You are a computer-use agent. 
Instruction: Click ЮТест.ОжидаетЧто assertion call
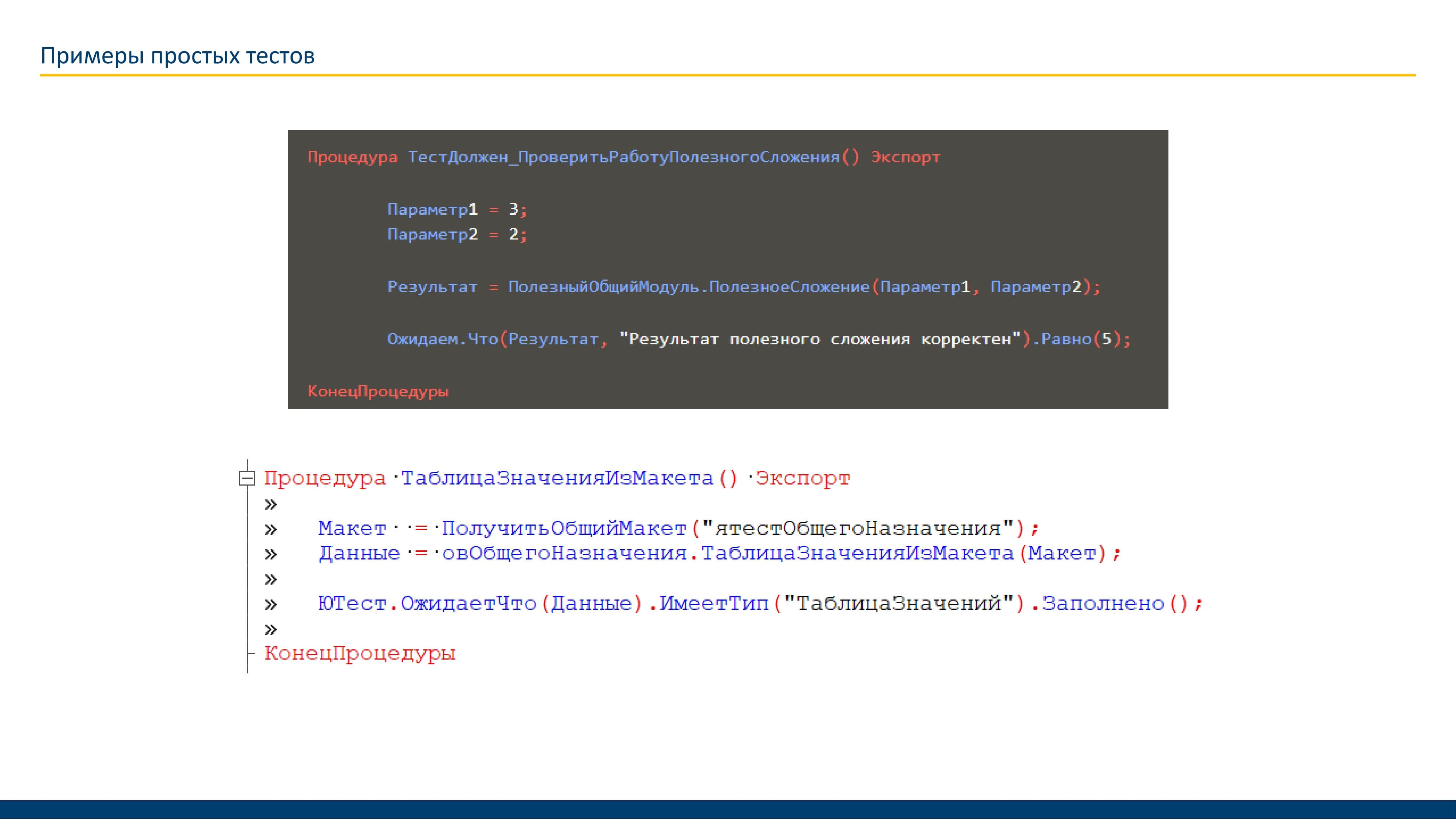tap(427, 604)
